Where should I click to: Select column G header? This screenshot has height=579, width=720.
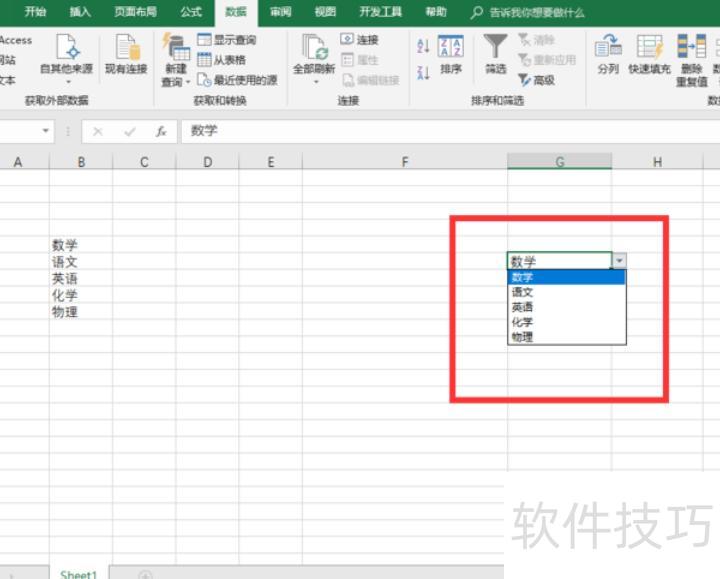[560, 162]
